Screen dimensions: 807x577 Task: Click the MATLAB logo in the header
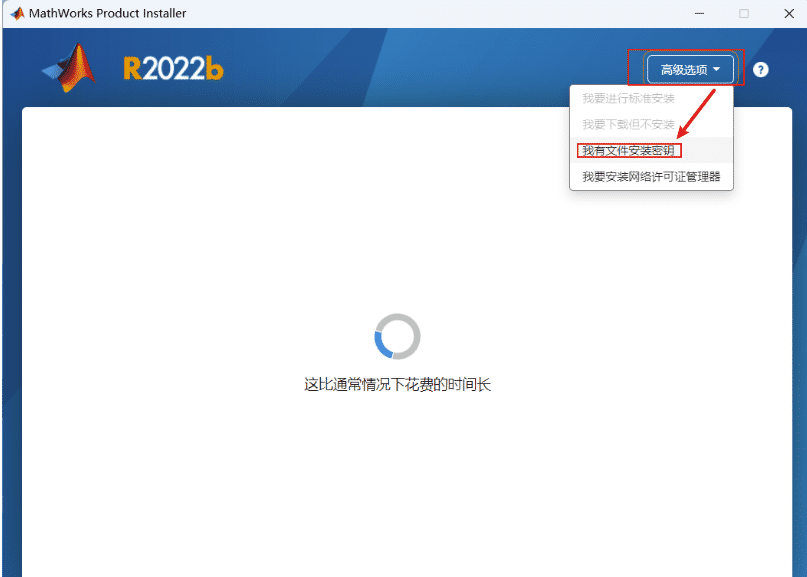(x=69, y=68)
